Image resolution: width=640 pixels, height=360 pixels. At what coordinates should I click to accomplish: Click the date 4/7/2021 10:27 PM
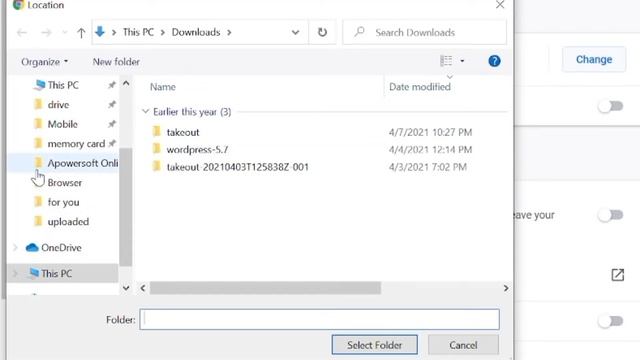pos(430,132)
